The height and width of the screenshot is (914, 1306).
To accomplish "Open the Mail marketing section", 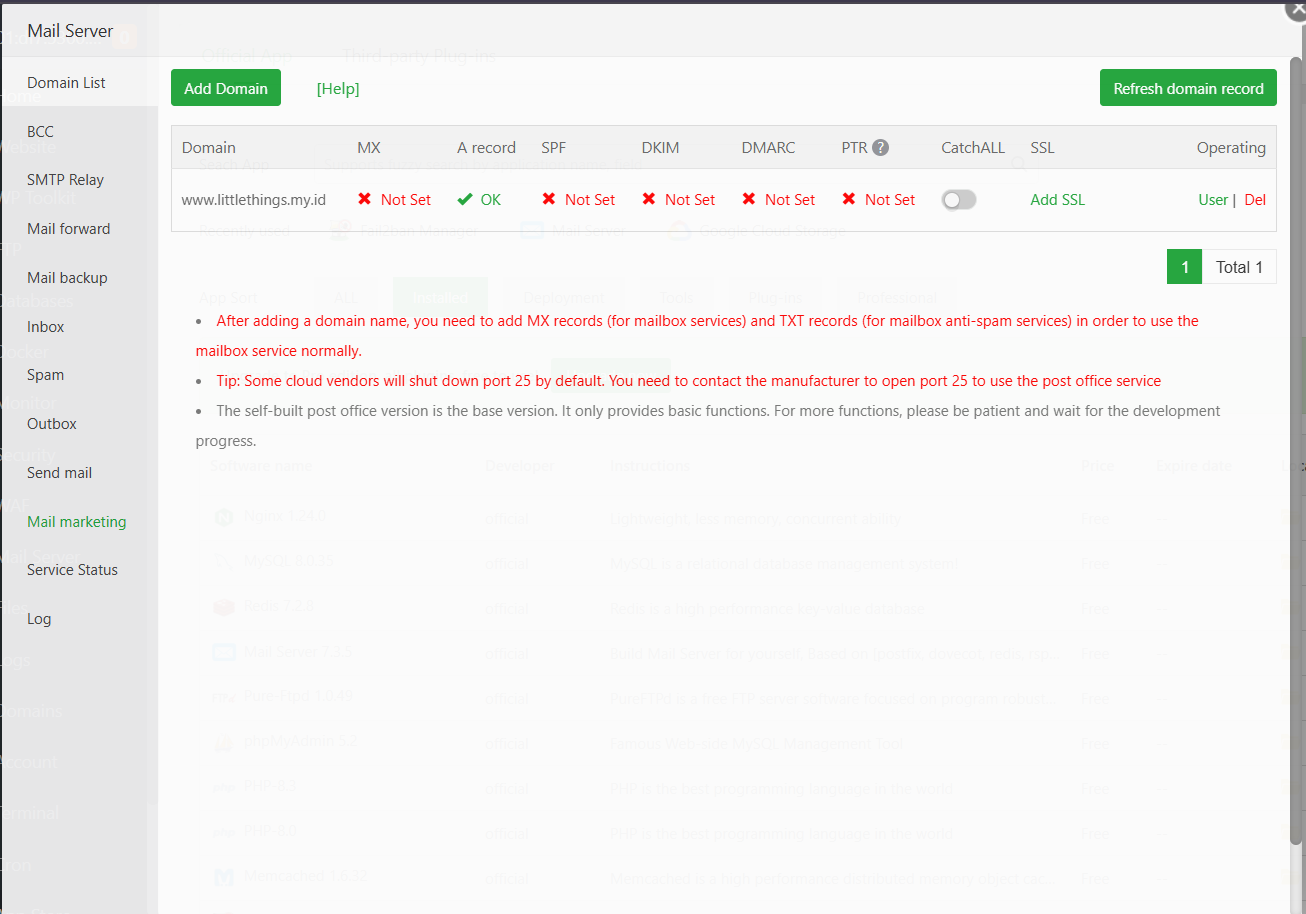I will coord(76,521).
